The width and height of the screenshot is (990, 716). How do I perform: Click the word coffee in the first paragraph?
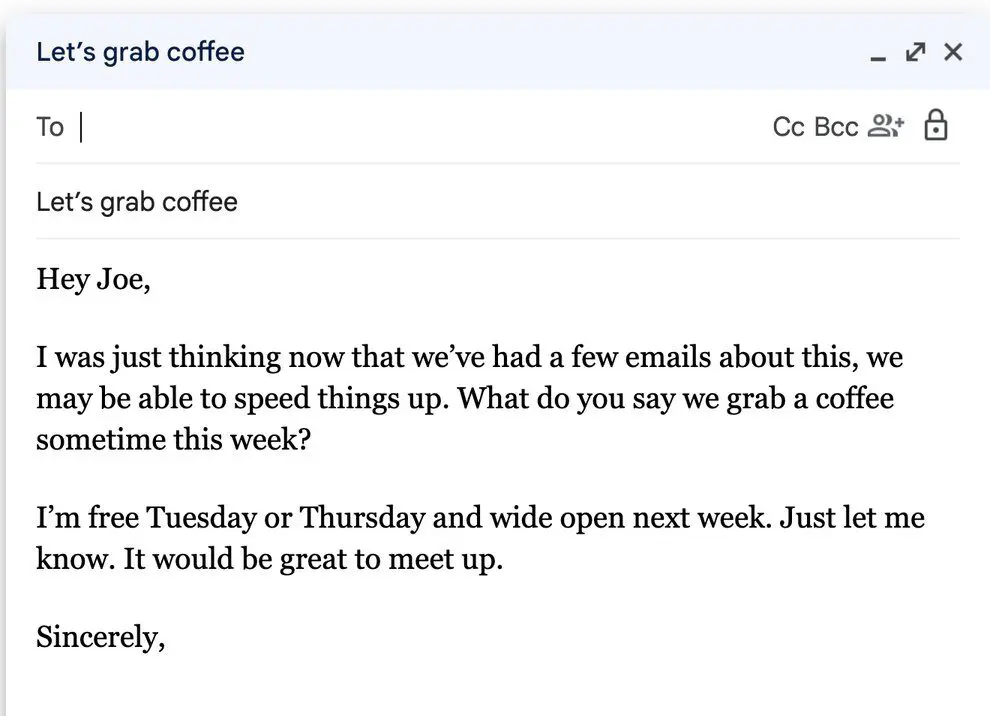pos(858,398)
